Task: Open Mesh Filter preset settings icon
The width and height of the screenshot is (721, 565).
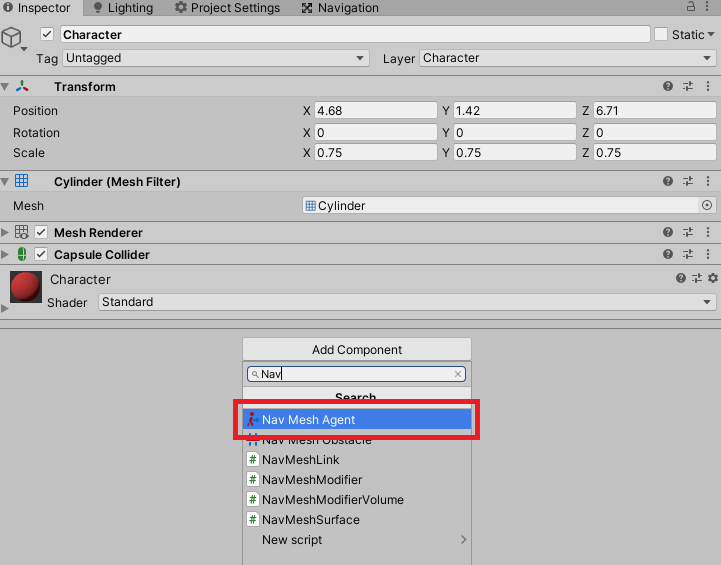Action: click(688, 181)
